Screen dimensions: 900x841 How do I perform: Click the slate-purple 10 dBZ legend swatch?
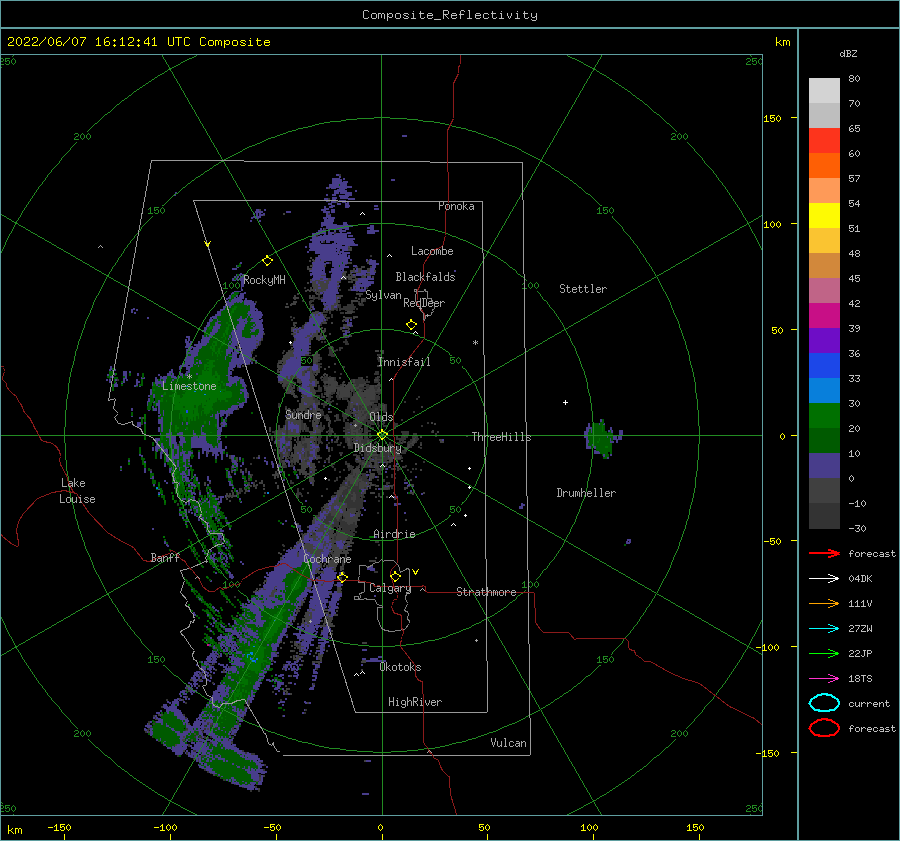tap(824, 466)
